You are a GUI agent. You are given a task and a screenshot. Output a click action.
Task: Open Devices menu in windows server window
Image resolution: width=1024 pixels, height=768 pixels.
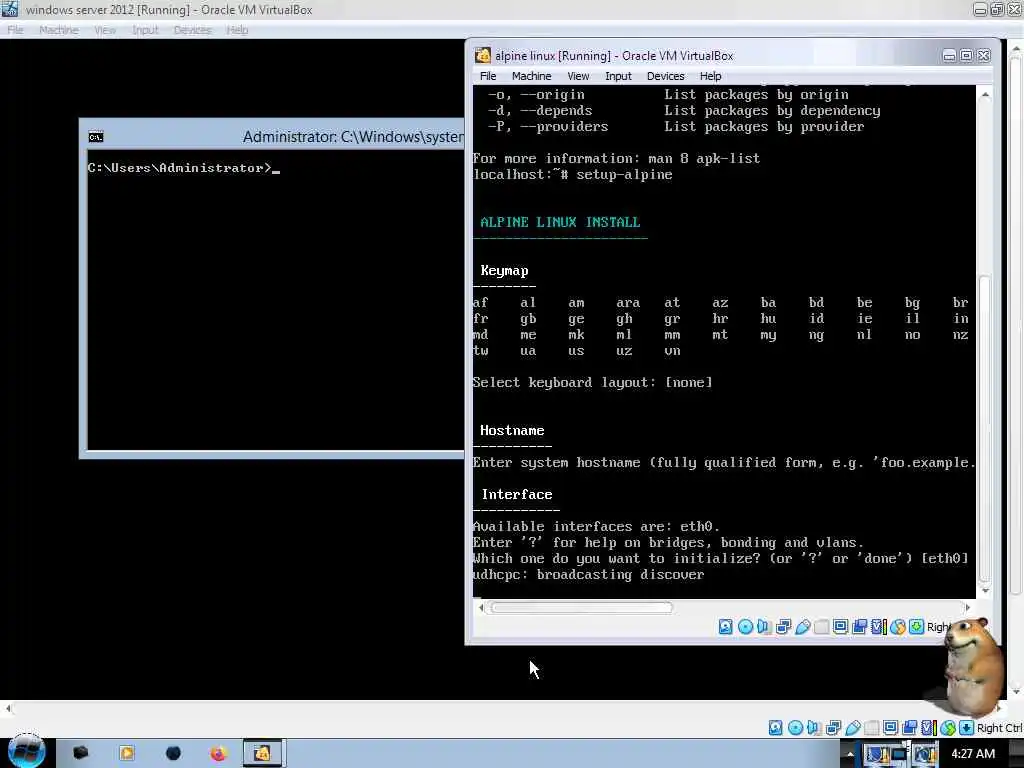193,30
